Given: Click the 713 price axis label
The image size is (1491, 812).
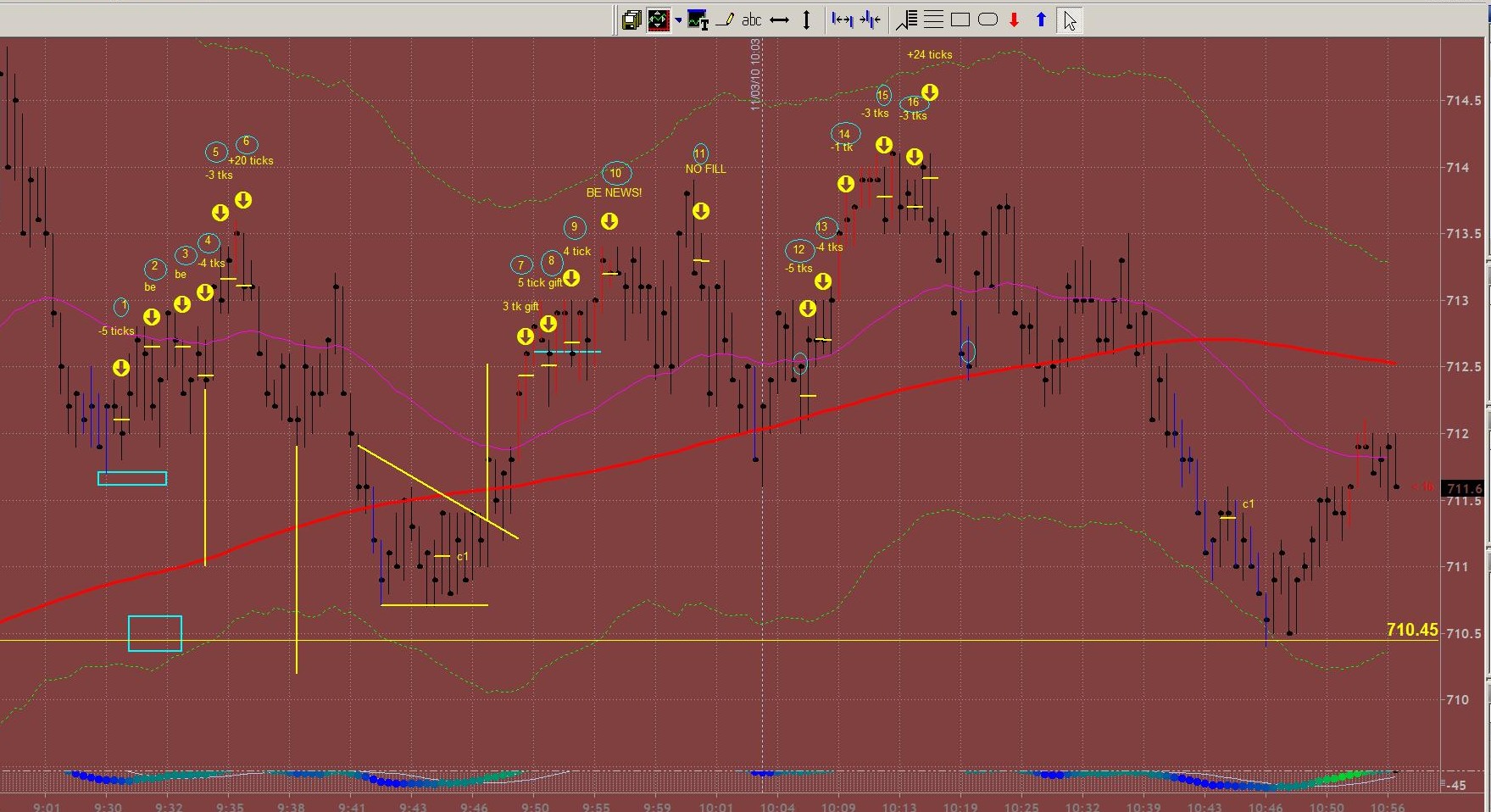Looking at the screenshot, I should [x=1458, y=301].
